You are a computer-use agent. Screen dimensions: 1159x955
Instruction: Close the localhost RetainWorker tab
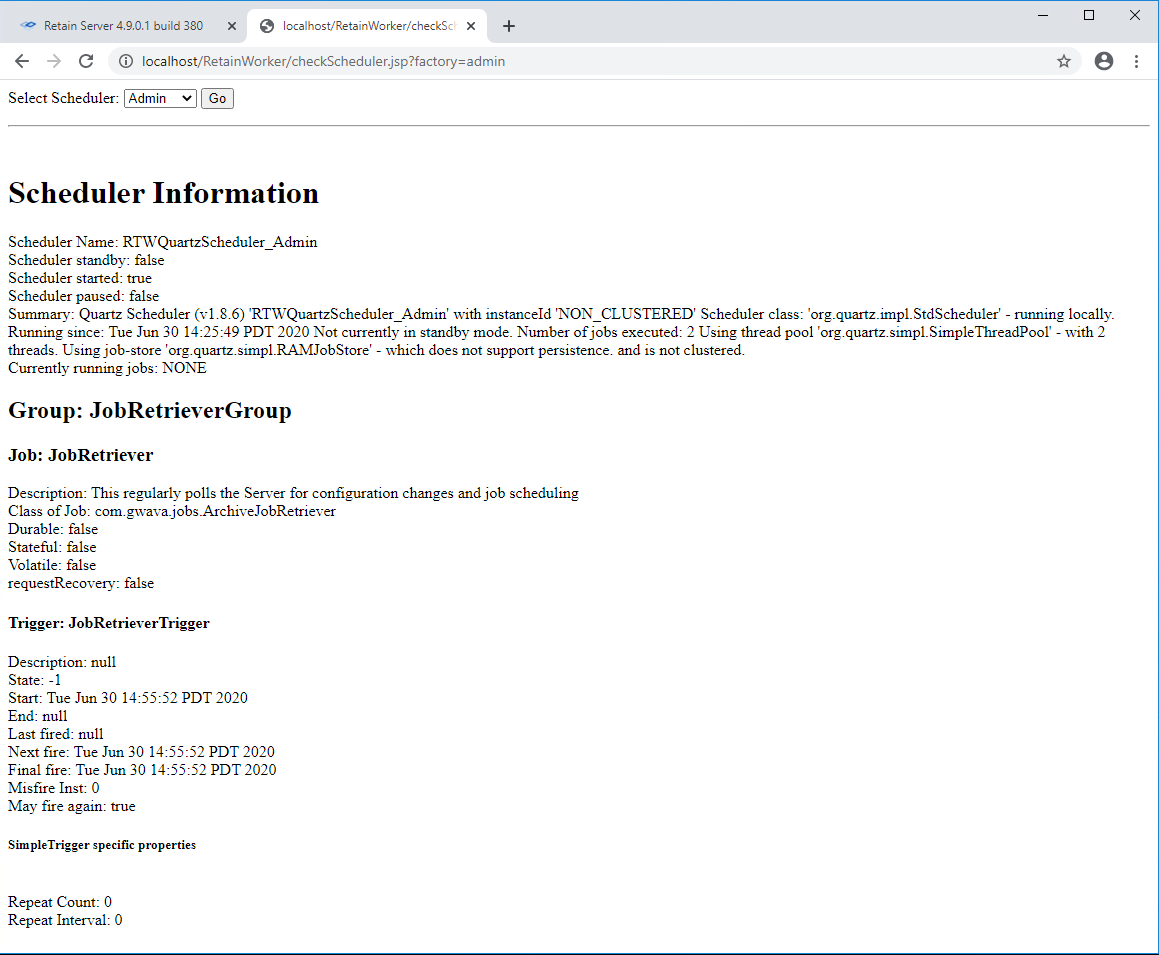point(471,26)
